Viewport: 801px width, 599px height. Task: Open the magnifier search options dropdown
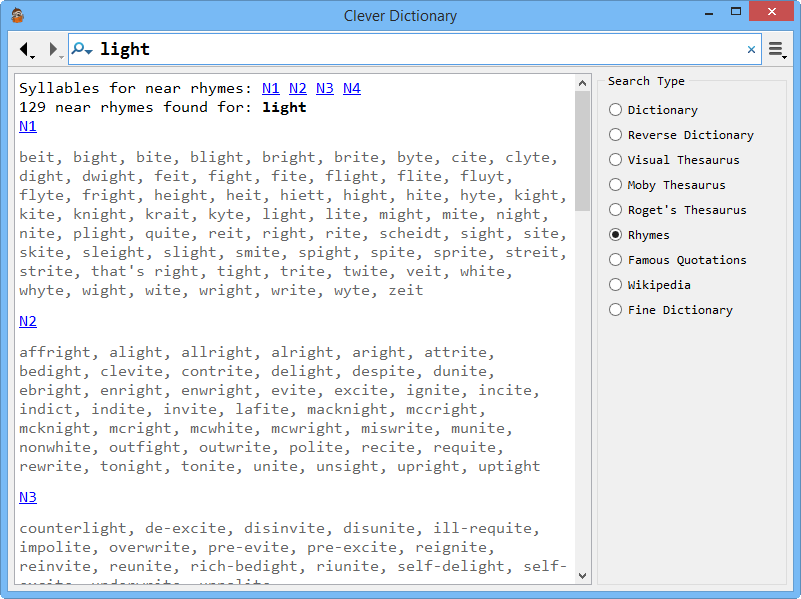click(x=82, y=49)
